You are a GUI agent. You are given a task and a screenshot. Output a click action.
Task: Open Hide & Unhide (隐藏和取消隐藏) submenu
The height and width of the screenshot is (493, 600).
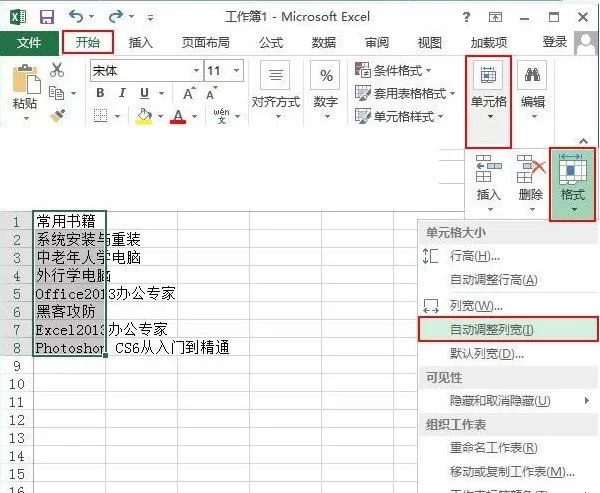pos(508,401)
